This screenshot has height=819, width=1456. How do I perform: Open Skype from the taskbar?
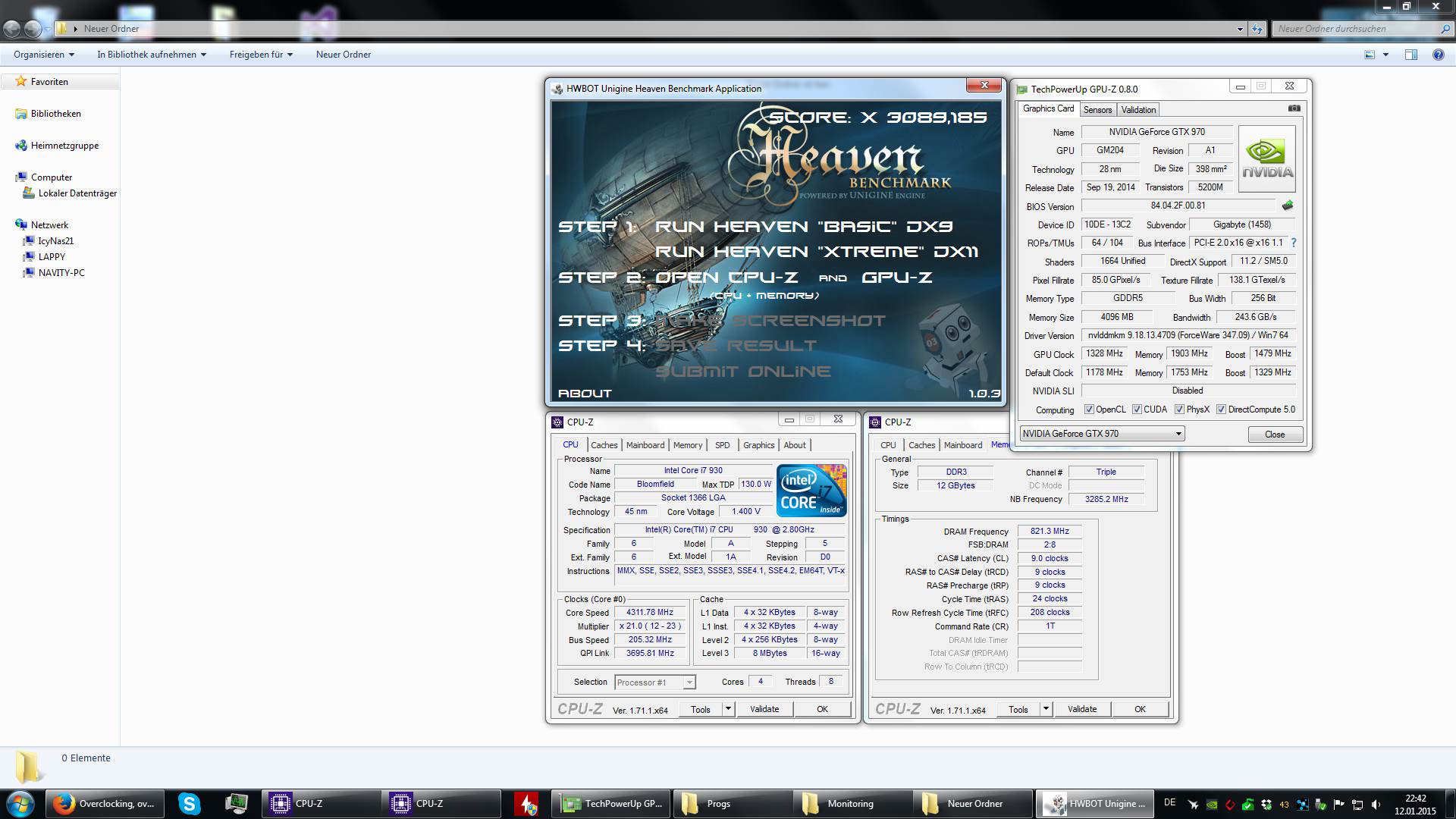coord(189,803)
